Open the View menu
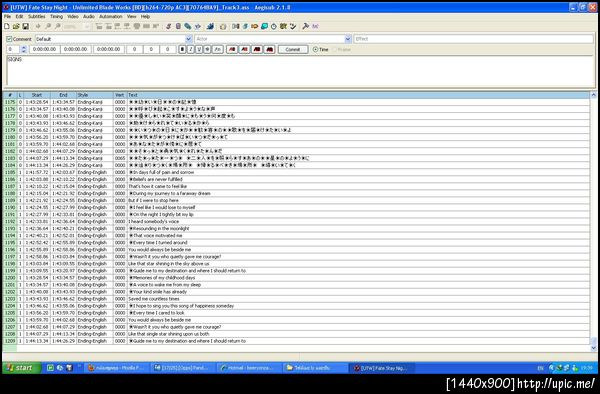600x394 pixels. 132,16
